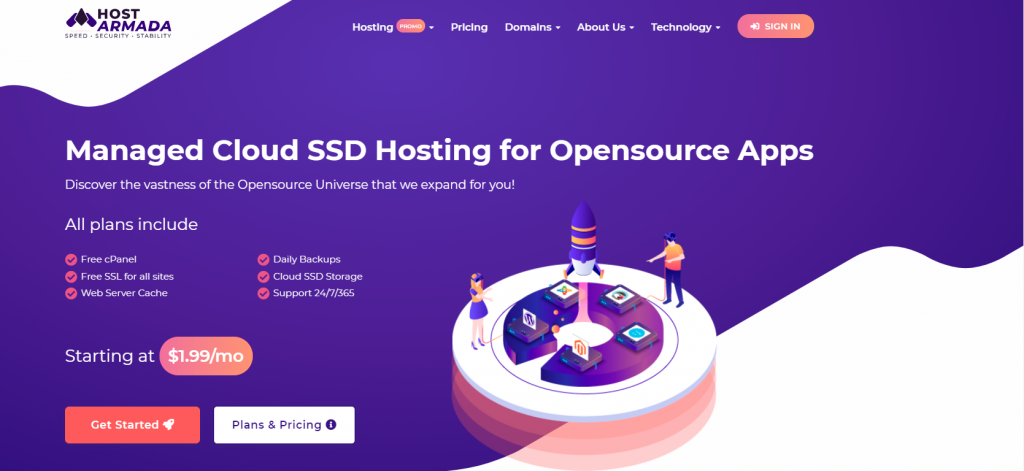Click the WordPress logo in the illustration

click(x=530, y=321)
